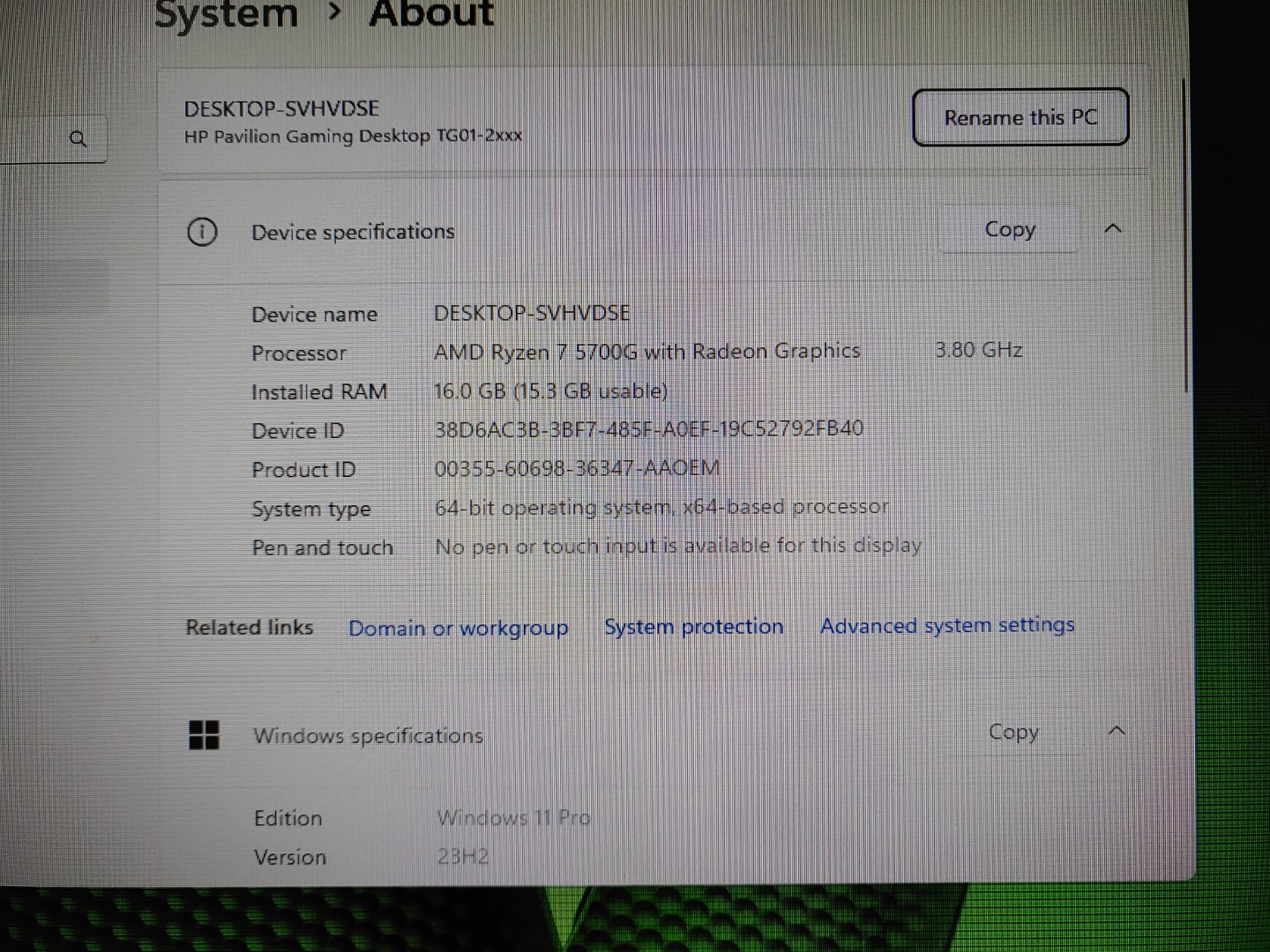1270x952 pixels.
Task: Click the About breadcrumb title
Action: [431, 12]
